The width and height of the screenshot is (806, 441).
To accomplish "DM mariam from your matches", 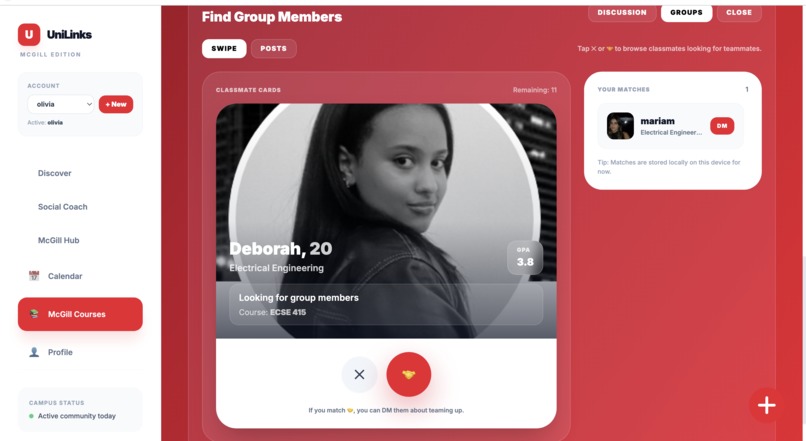I will [722, 126].
